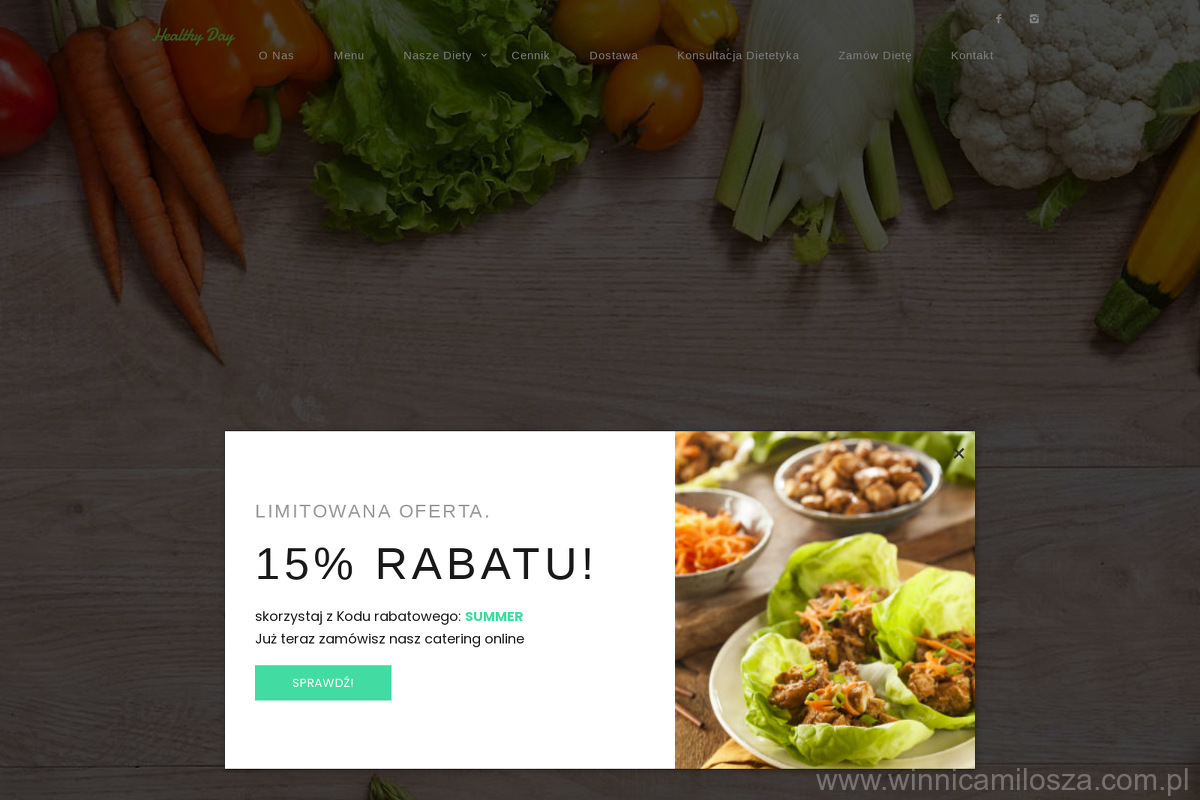1200x800 pixels.
Task: Click the LIMITOWANA OFERTA subtitle
Action: point(373,511)
